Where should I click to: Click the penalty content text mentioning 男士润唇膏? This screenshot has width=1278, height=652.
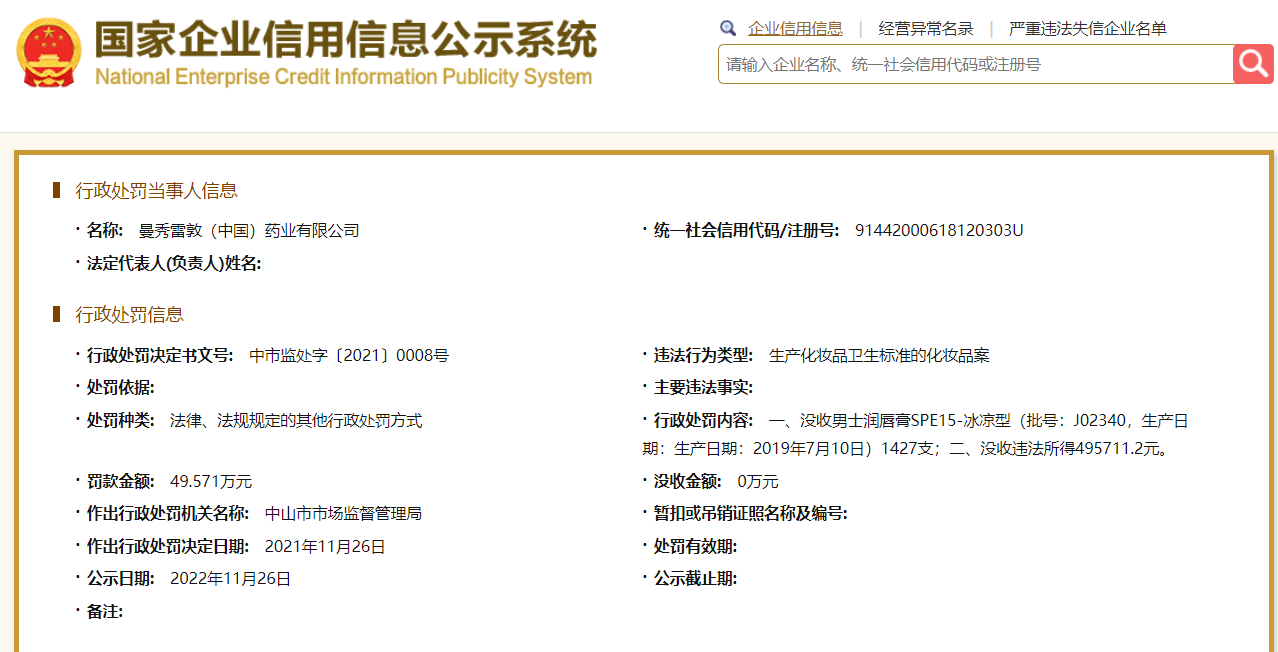click(915, 435)
